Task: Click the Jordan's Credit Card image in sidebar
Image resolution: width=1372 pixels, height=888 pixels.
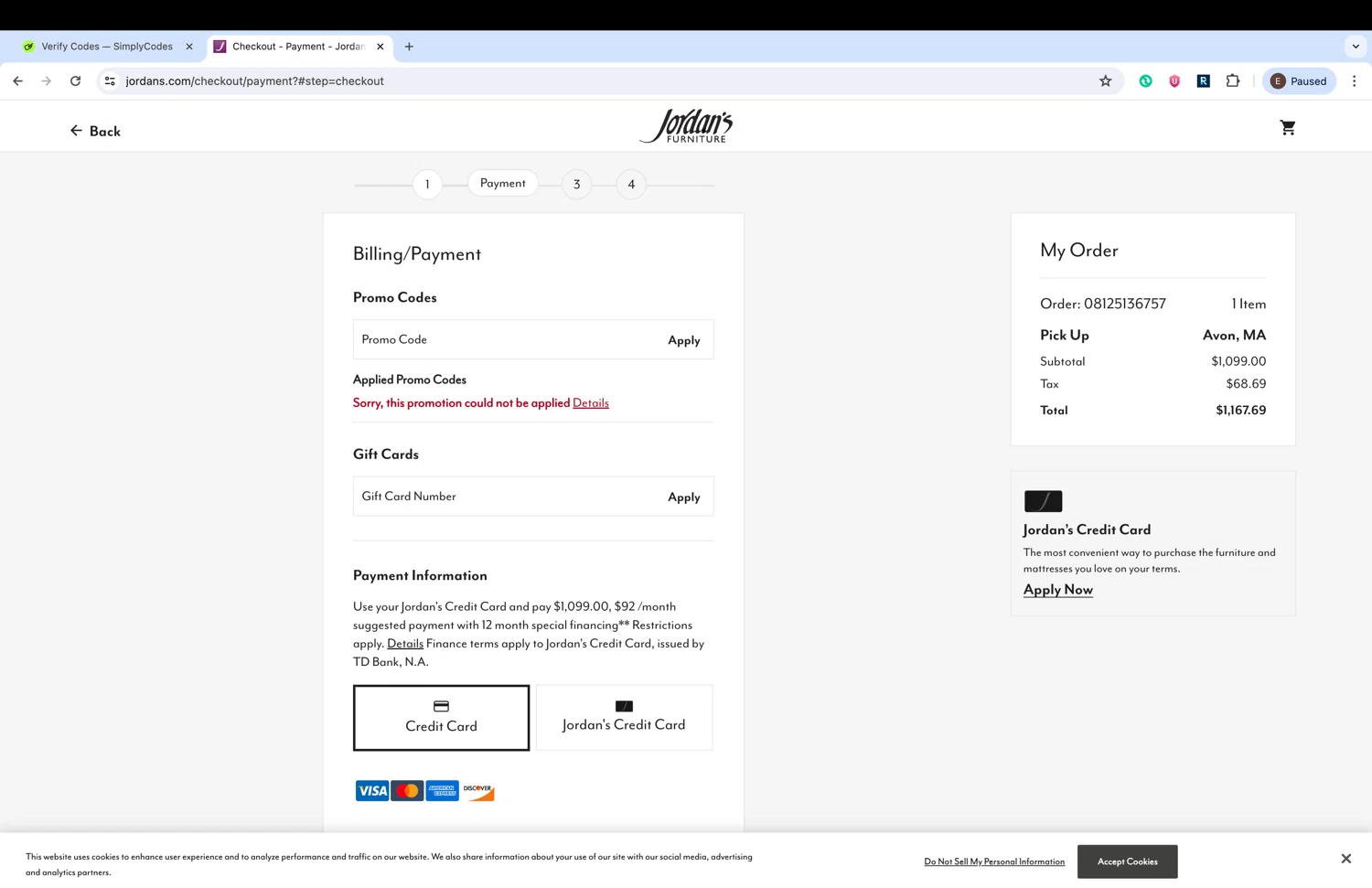Action: pos(1044,501)
